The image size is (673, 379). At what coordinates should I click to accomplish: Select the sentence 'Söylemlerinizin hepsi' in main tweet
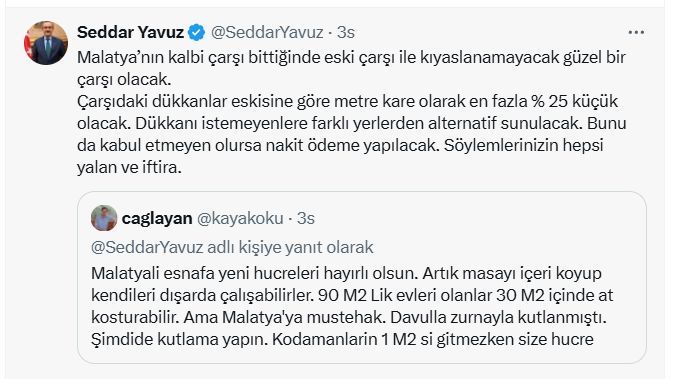(524, 145)
